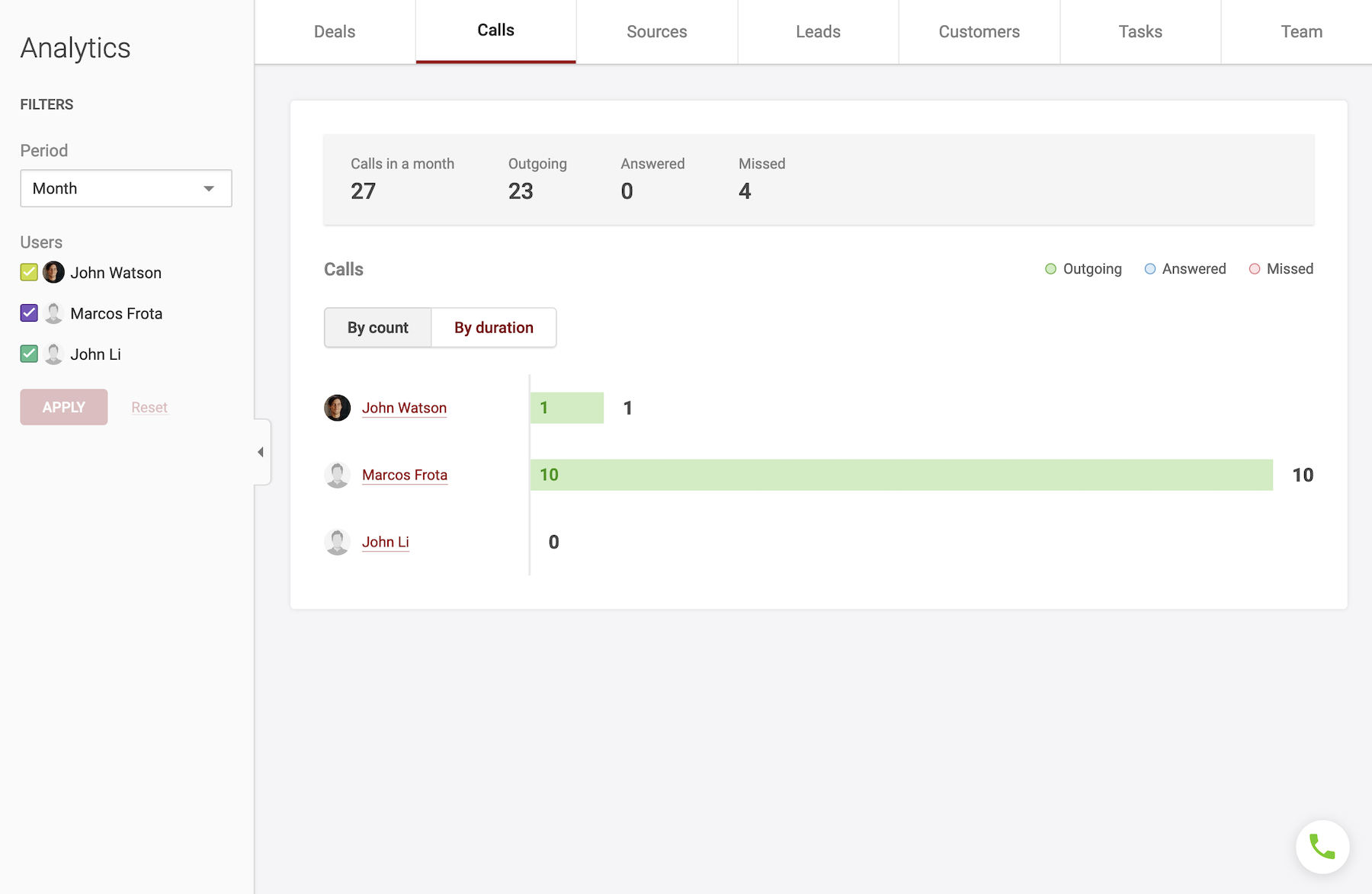Click John Li's avatar in the chart
This screenshot has height=894, width=1372.
pyautogui.click(x=337, y=542)
